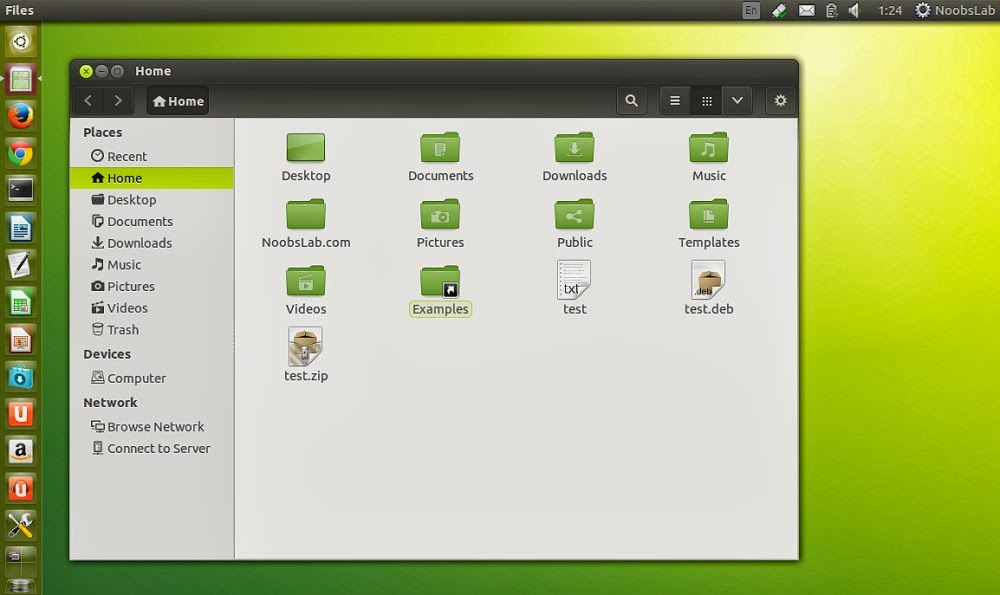Screen dimensions: 1000x595
Task: Select Recent in the sidebar
Action: [151, 156]
